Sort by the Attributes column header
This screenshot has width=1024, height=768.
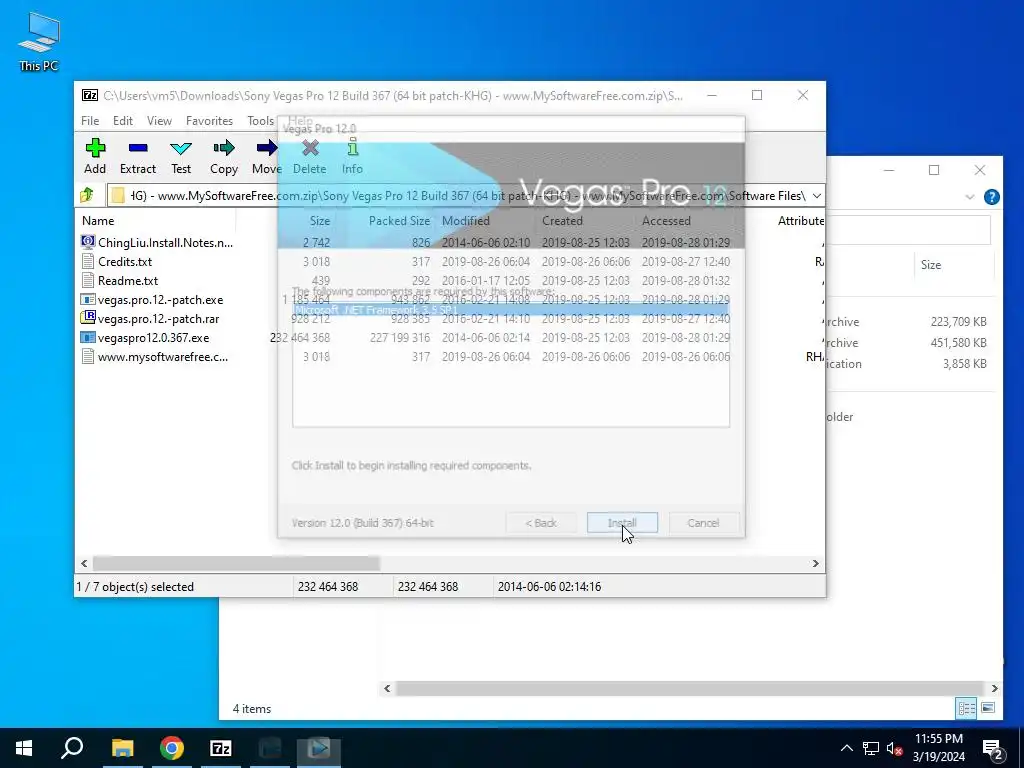click(801, 221)
